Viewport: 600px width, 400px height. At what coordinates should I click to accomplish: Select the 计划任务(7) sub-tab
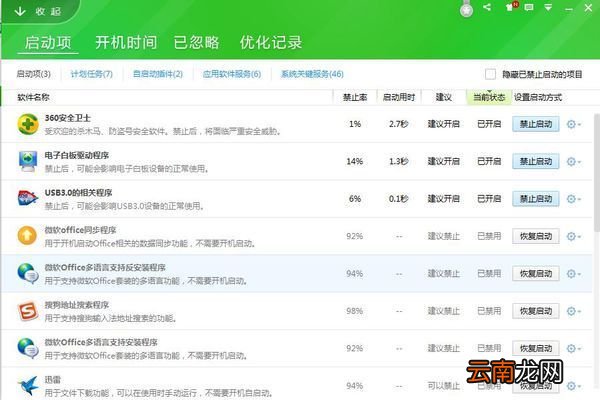[91, 74]
